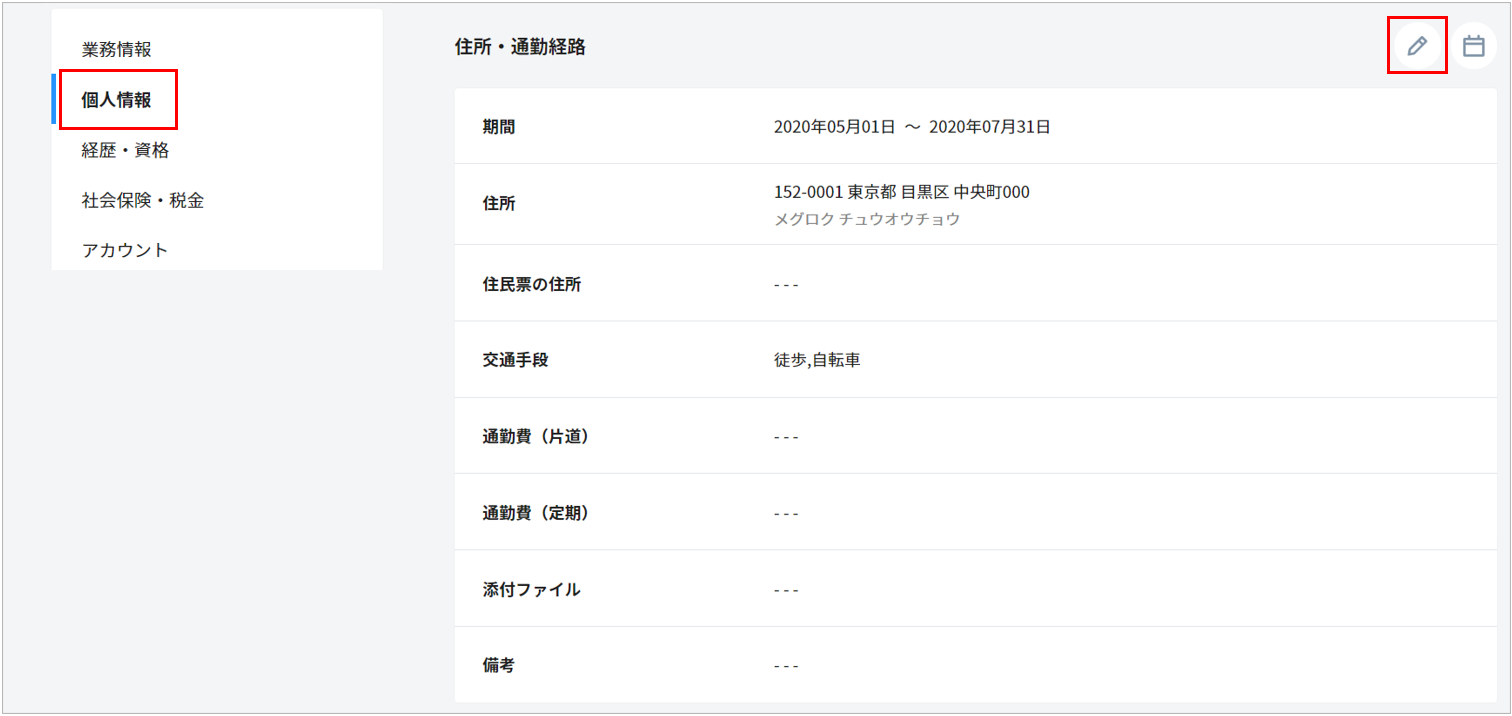This screenshot has height=716, width=1512.
Task: Click the メグロク チュウオウチョウ furigana text
Action: pyautogui.click(x=866, y=219)
